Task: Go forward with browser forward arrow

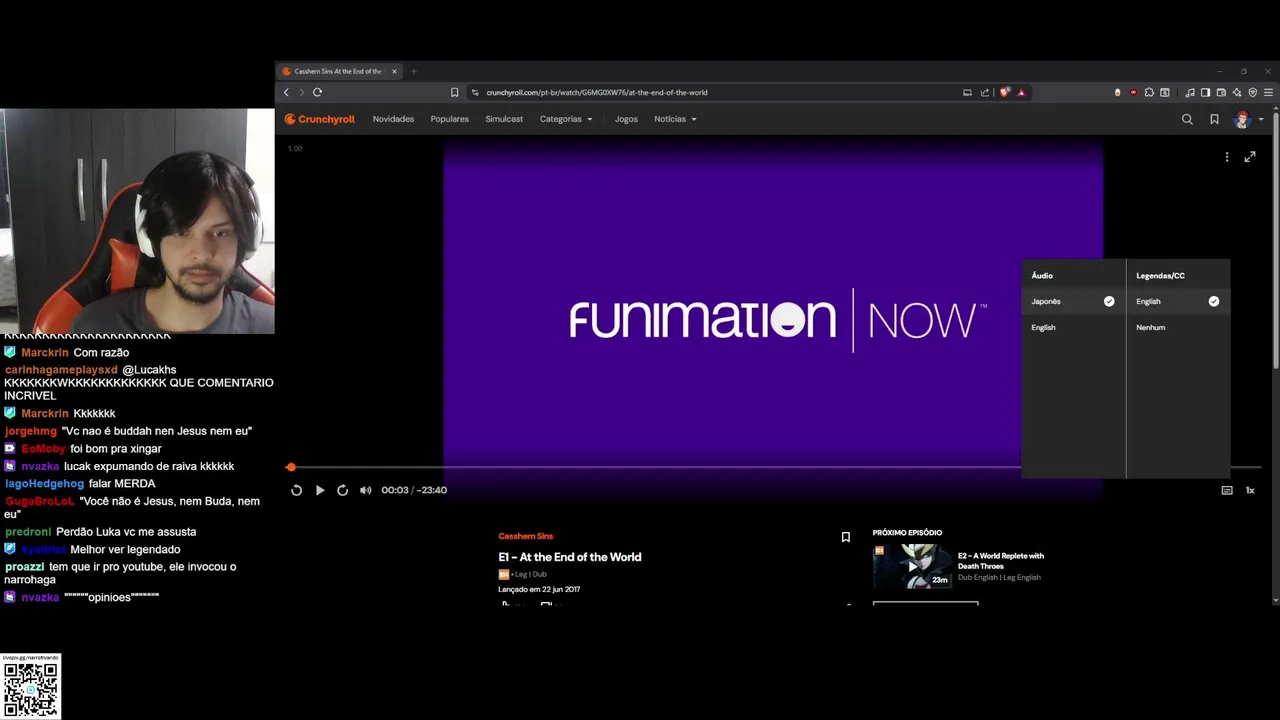Action: pyautogui.click(x=301, y=92)
